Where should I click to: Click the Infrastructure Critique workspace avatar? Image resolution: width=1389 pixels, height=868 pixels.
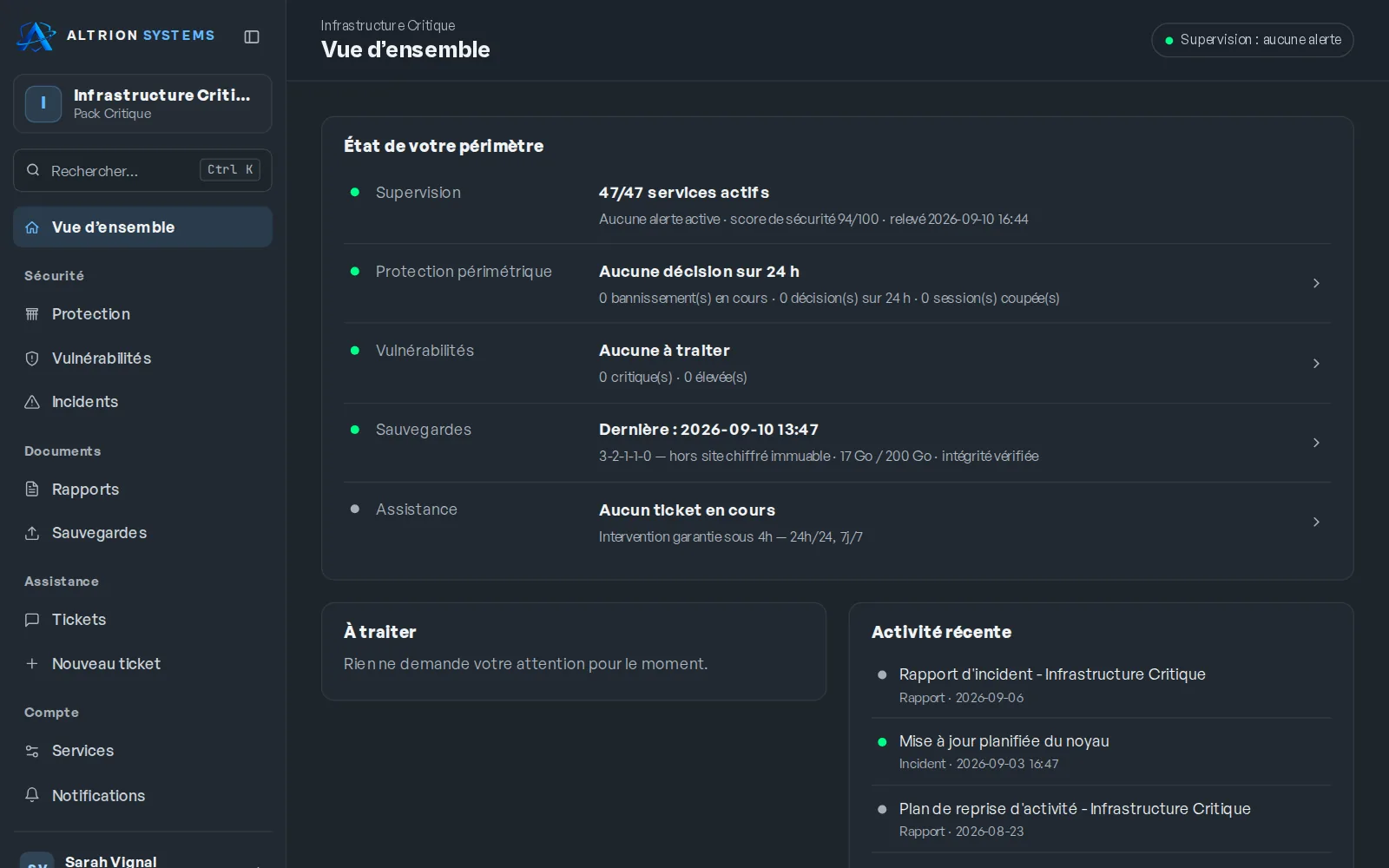click(x=43, y=103)
